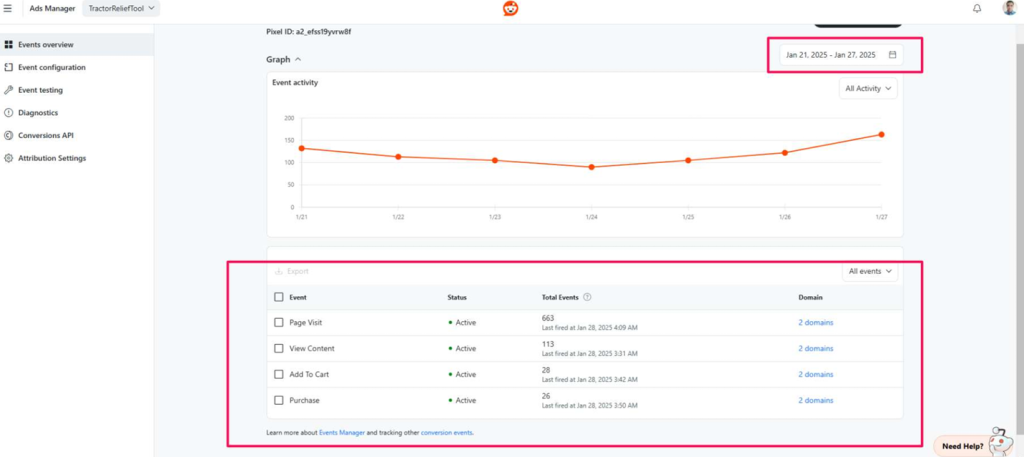
Task: Open Attribution Settings page
Action: click(76, 158)
